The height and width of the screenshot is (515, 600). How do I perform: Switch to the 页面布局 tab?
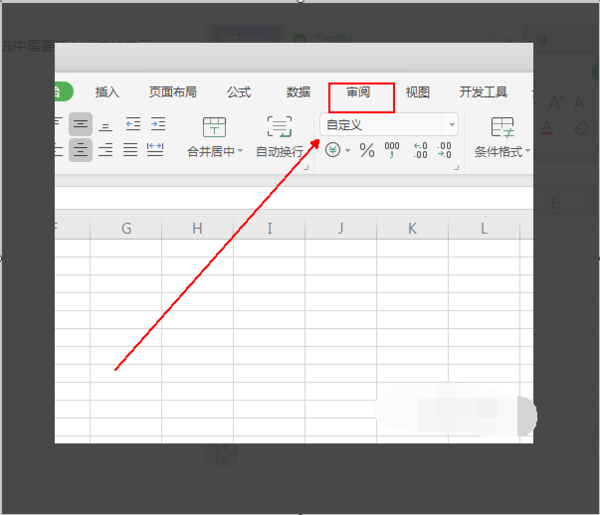pyautogui.click(x=173, y=92)
